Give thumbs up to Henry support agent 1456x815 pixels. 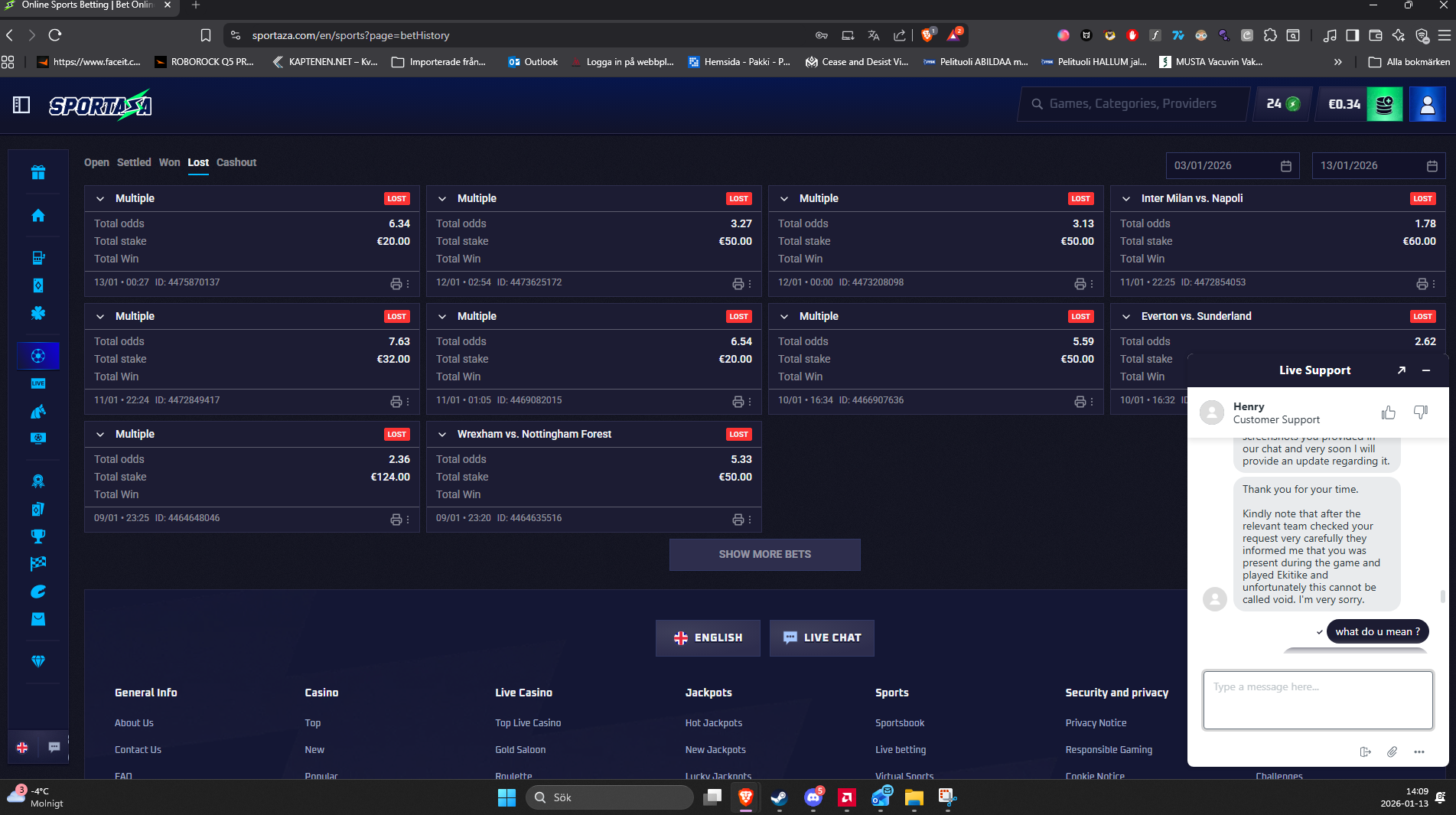coord(1388,412)
